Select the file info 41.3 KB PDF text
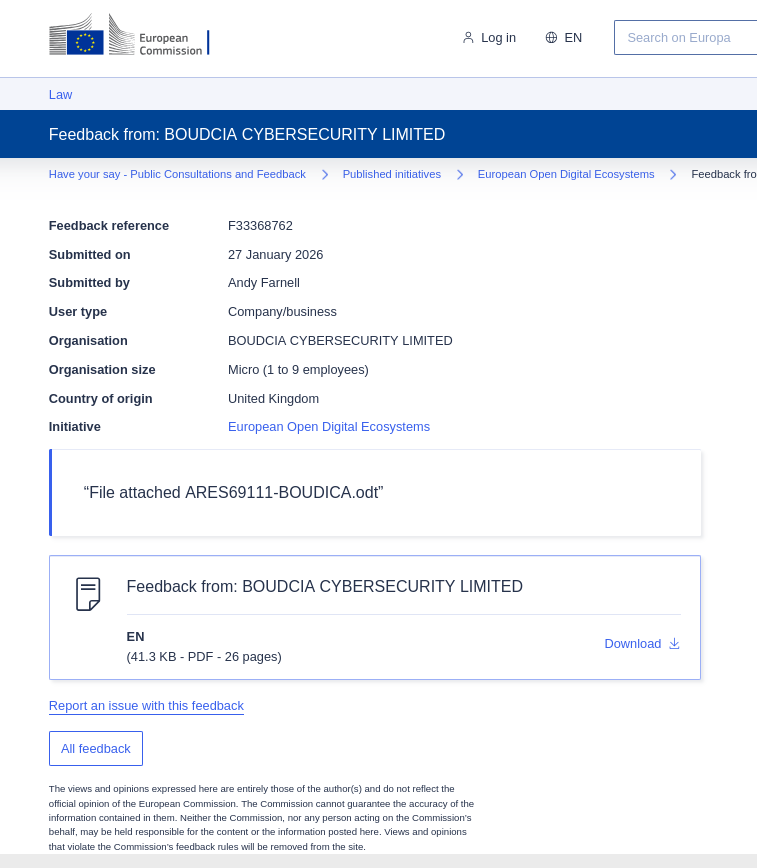The image size is (757, 868). (204, 657)
